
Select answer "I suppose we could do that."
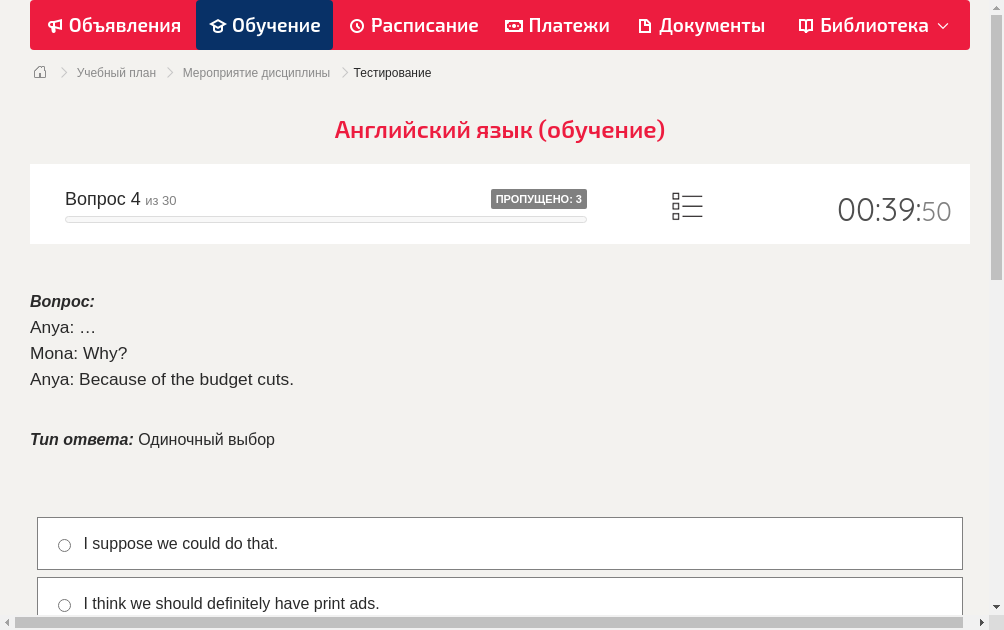pyautogui.click(x=65, y=545)
